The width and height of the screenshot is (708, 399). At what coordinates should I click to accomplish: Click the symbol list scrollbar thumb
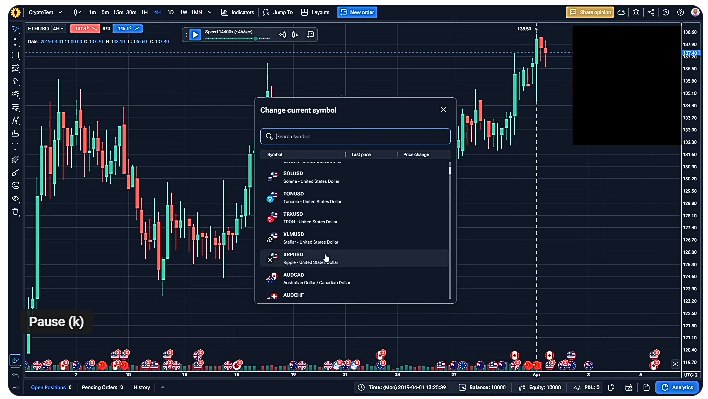tap(450, 171)
